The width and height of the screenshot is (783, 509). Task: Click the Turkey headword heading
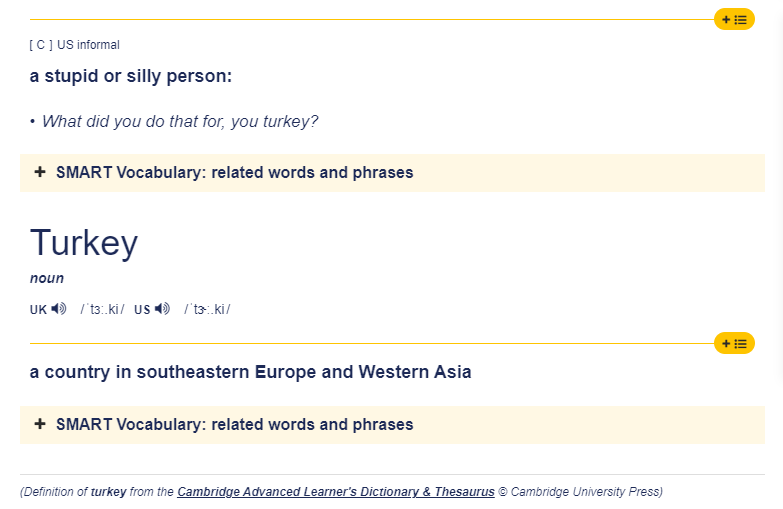(84, 243)
